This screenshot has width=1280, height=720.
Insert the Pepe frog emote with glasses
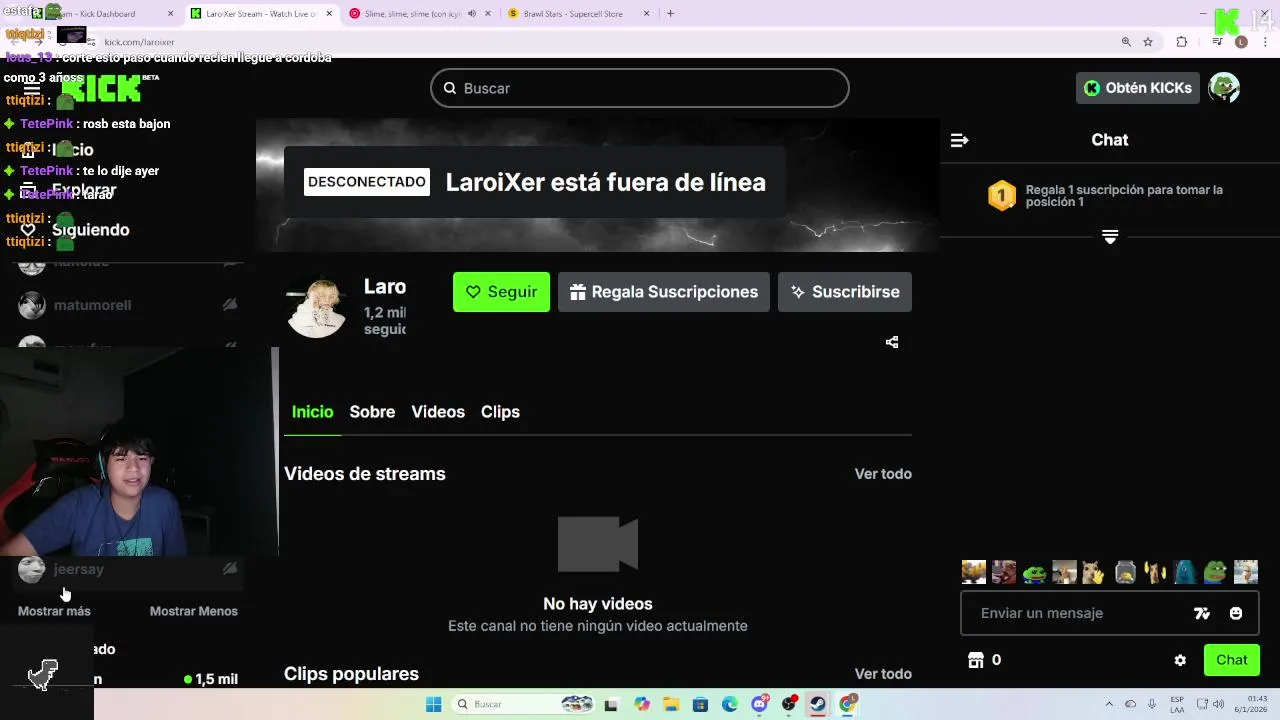(x=1215, y=572)
